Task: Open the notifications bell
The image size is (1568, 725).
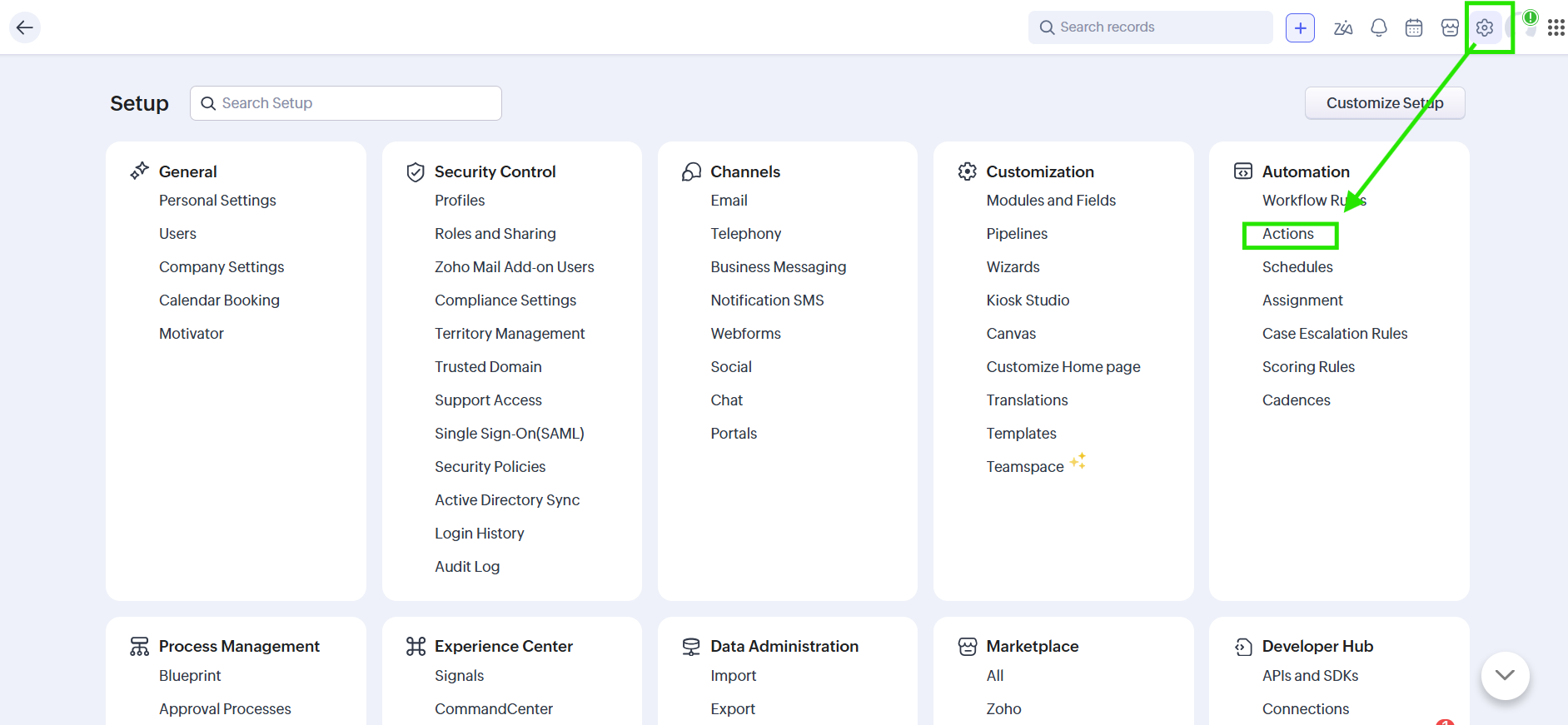Action: coord(1379,28)
